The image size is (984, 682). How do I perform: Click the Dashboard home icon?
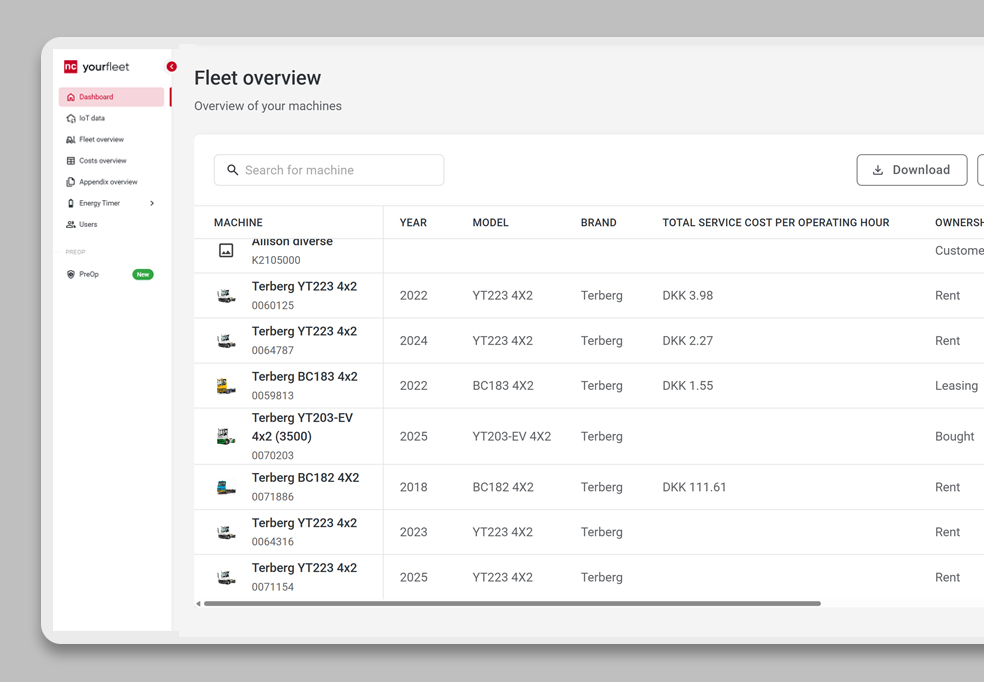coord(71,97)
